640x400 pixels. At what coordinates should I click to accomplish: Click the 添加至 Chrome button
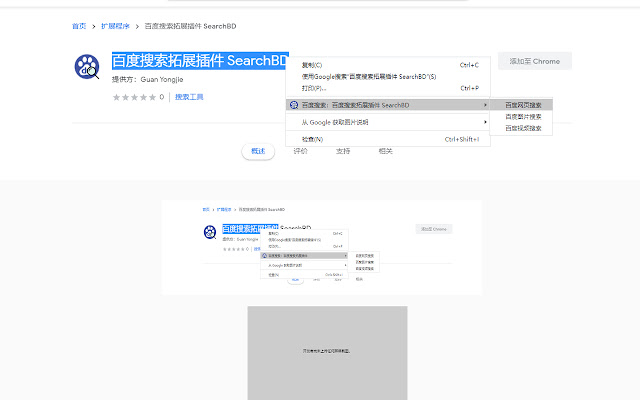click(535, 61)
